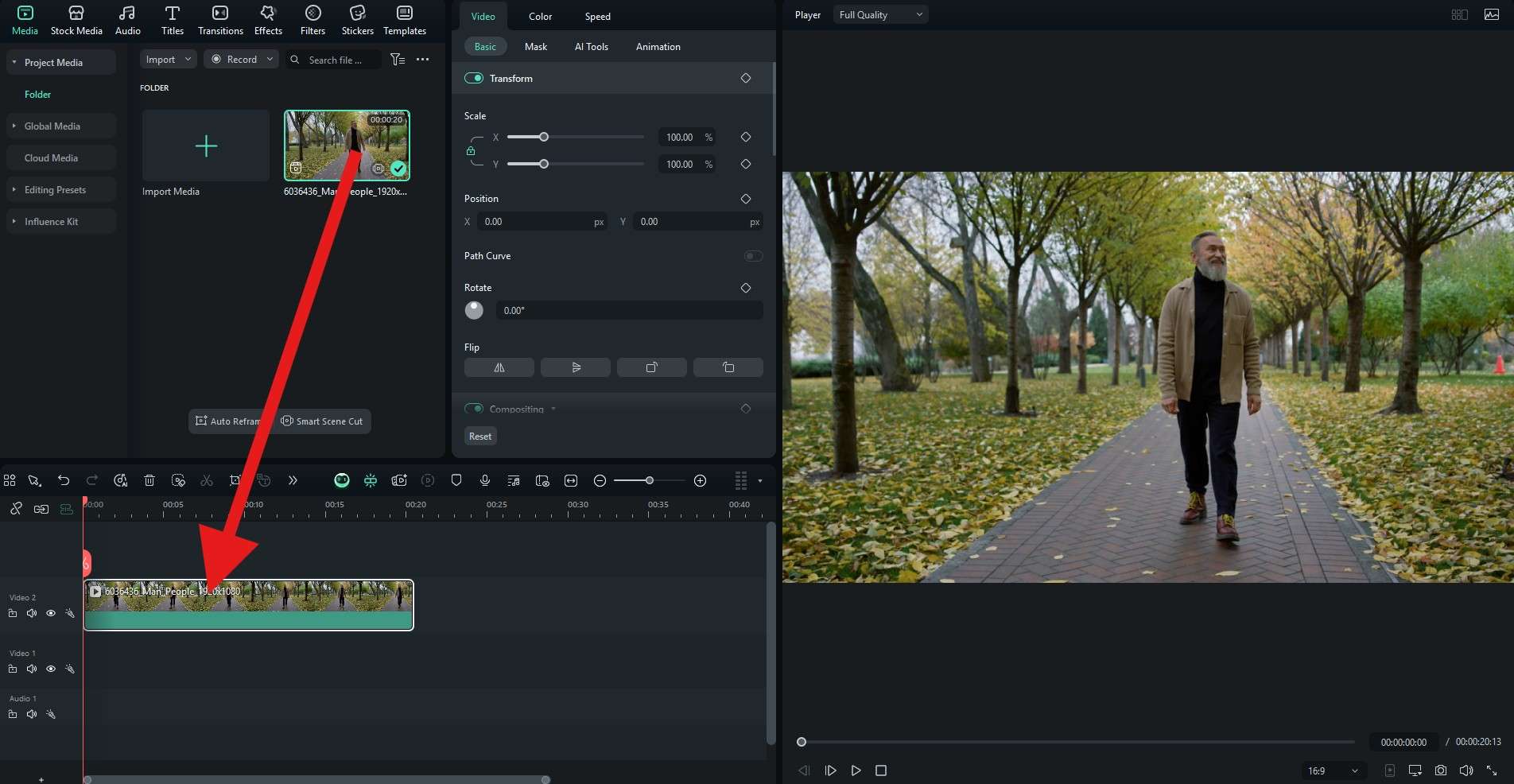Switch to the Stickers tab
Image resolution: width=1514 pixels, height=784 pixels.
click(x=358, y=21)
